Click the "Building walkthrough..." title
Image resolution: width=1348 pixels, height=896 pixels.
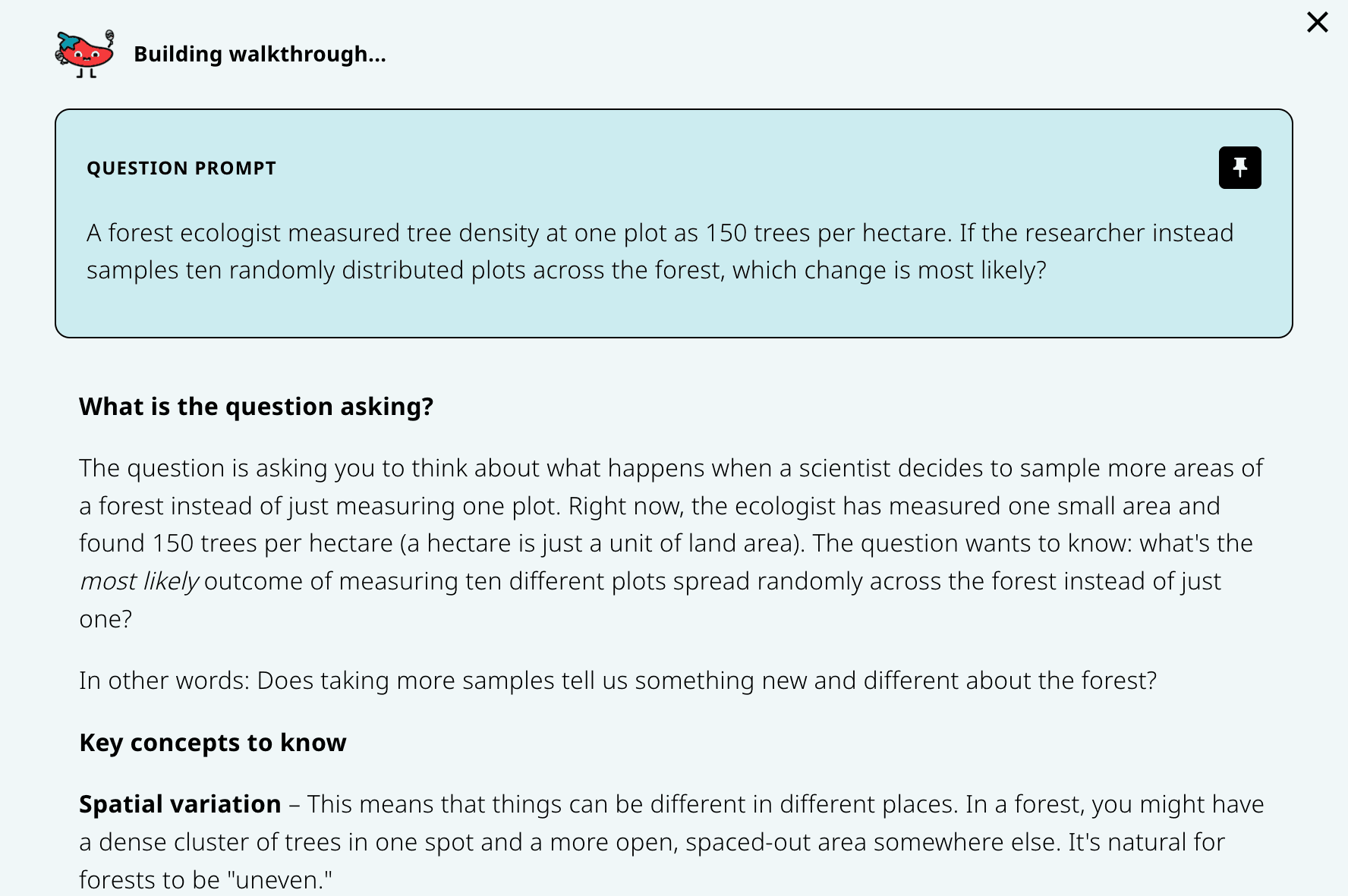[260, 55]
